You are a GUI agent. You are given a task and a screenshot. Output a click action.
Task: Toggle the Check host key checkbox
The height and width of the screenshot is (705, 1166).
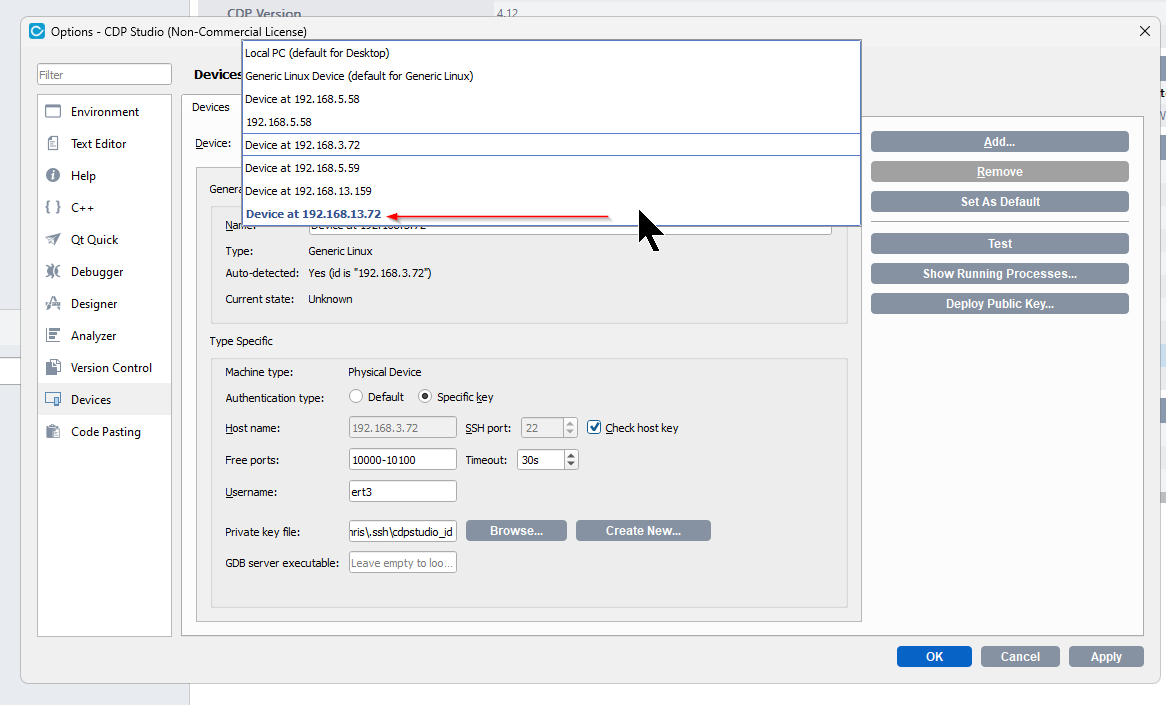point(594,428)
